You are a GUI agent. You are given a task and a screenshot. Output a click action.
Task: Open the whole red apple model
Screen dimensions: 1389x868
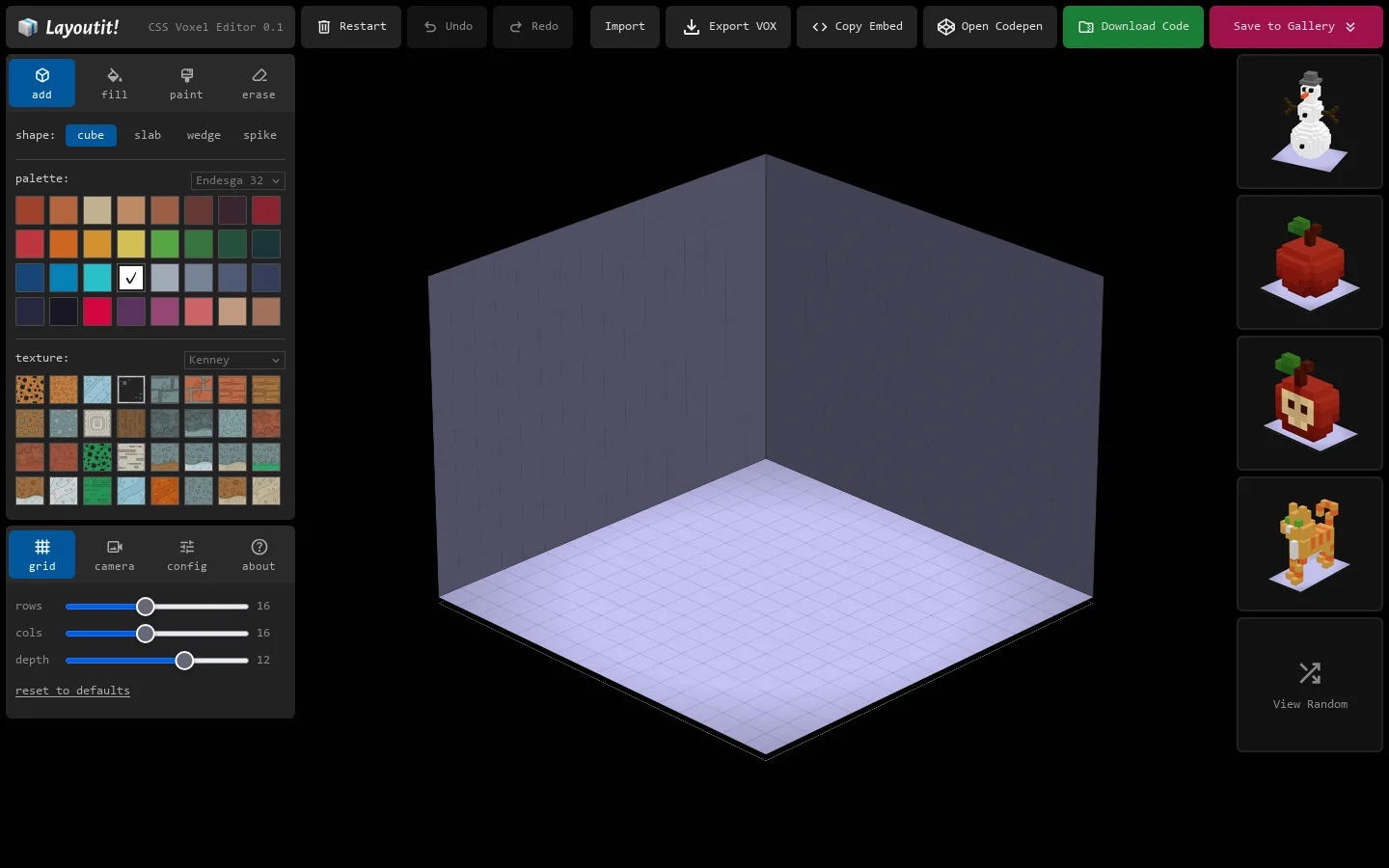pyautogui.click(x=1310, y=262)
